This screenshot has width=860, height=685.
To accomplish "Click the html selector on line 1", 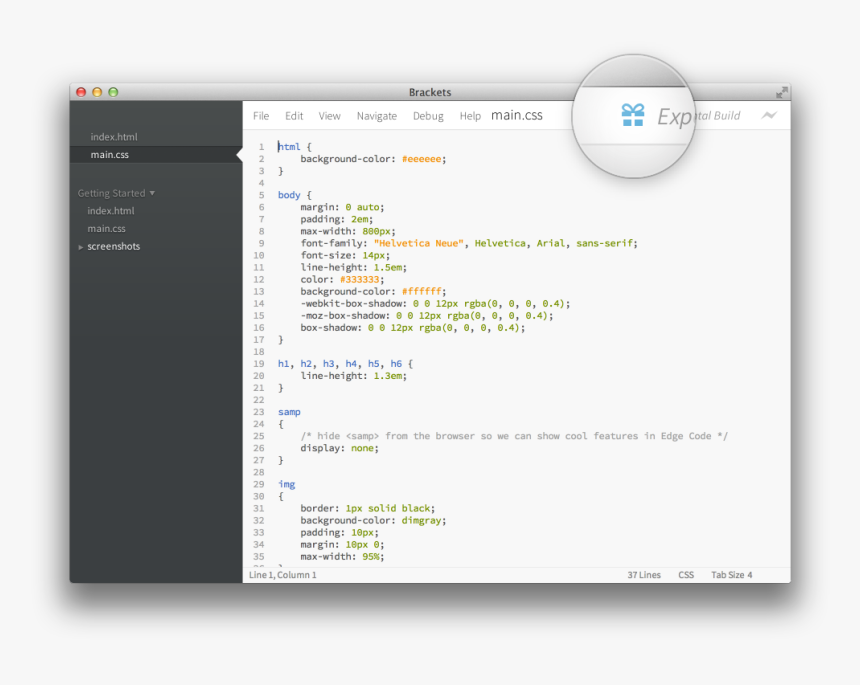I will 289,147.
